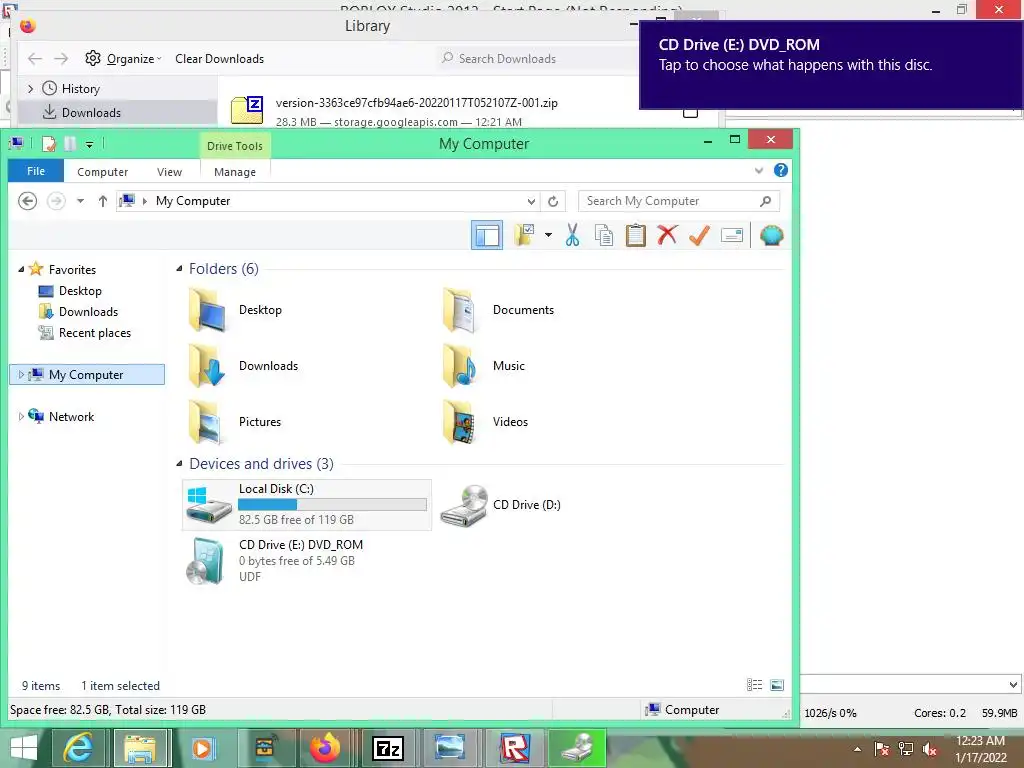This screenshot has height=768, width=1024.
Task: Click the Rename toolbar icon
Action: click(x=732, y=235)
